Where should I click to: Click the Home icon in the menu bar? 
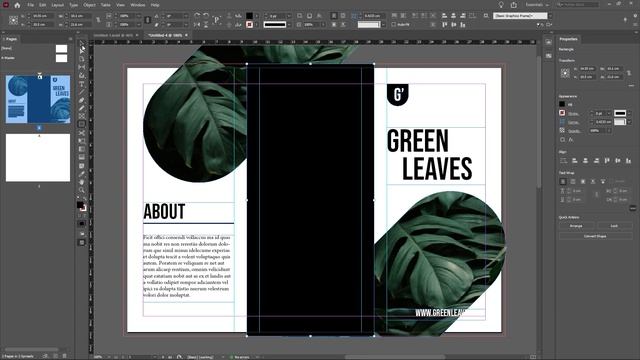click(x=17, y=5)
